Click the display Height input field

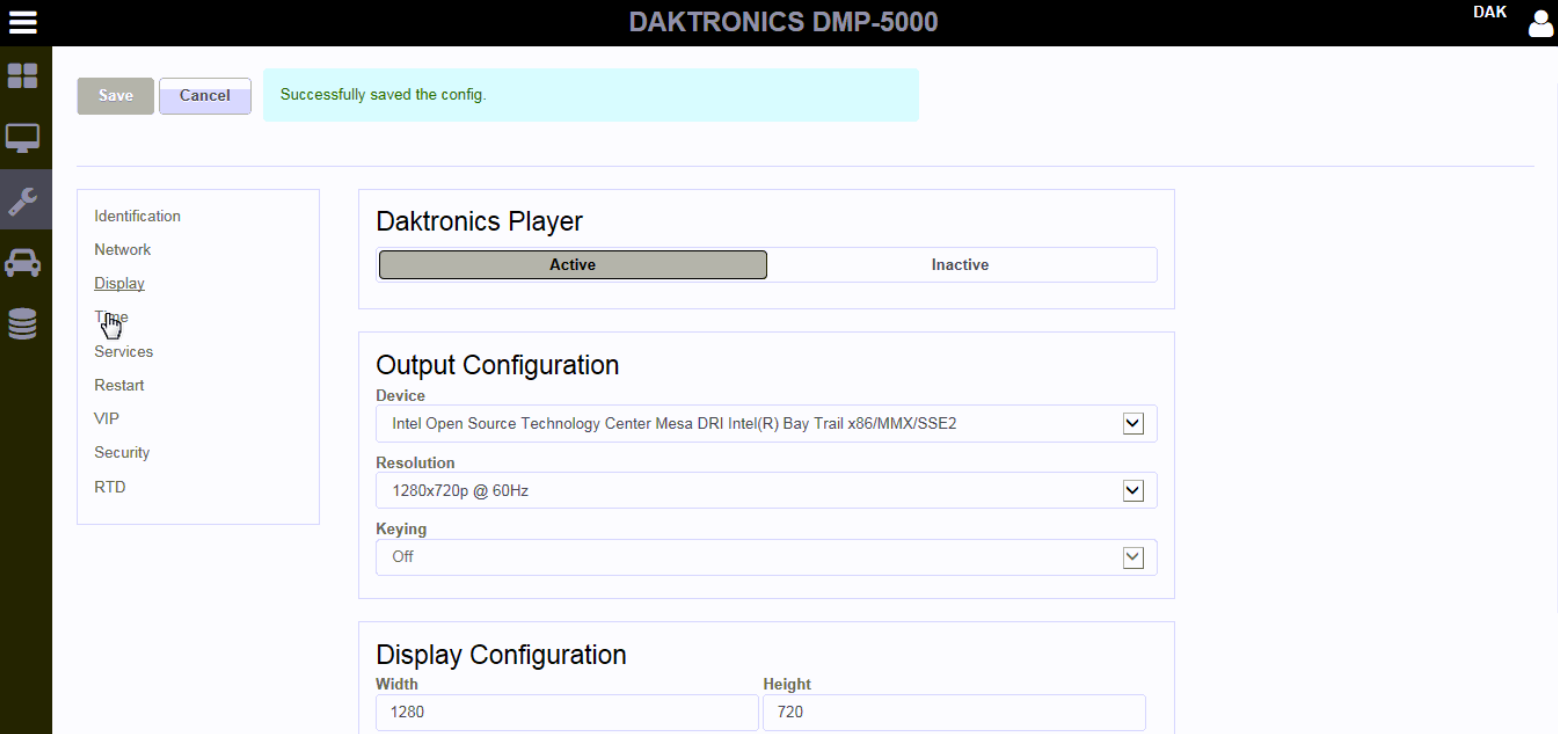953,712
